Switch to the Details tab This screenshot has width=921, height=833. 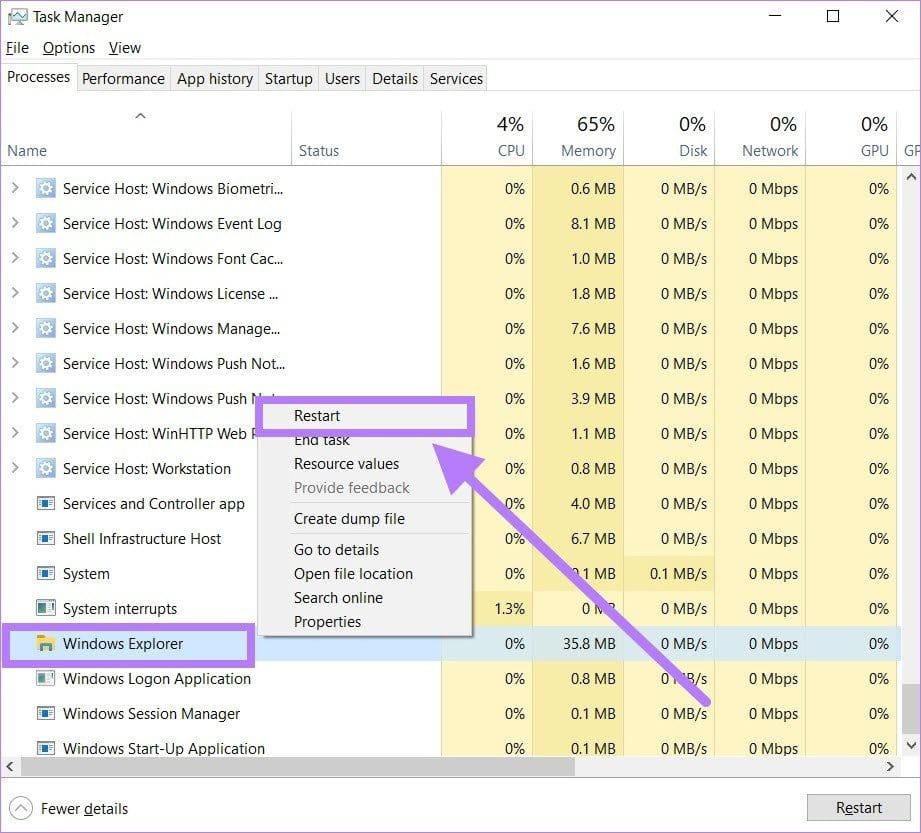pyautogui.click(x=395, y=79)
